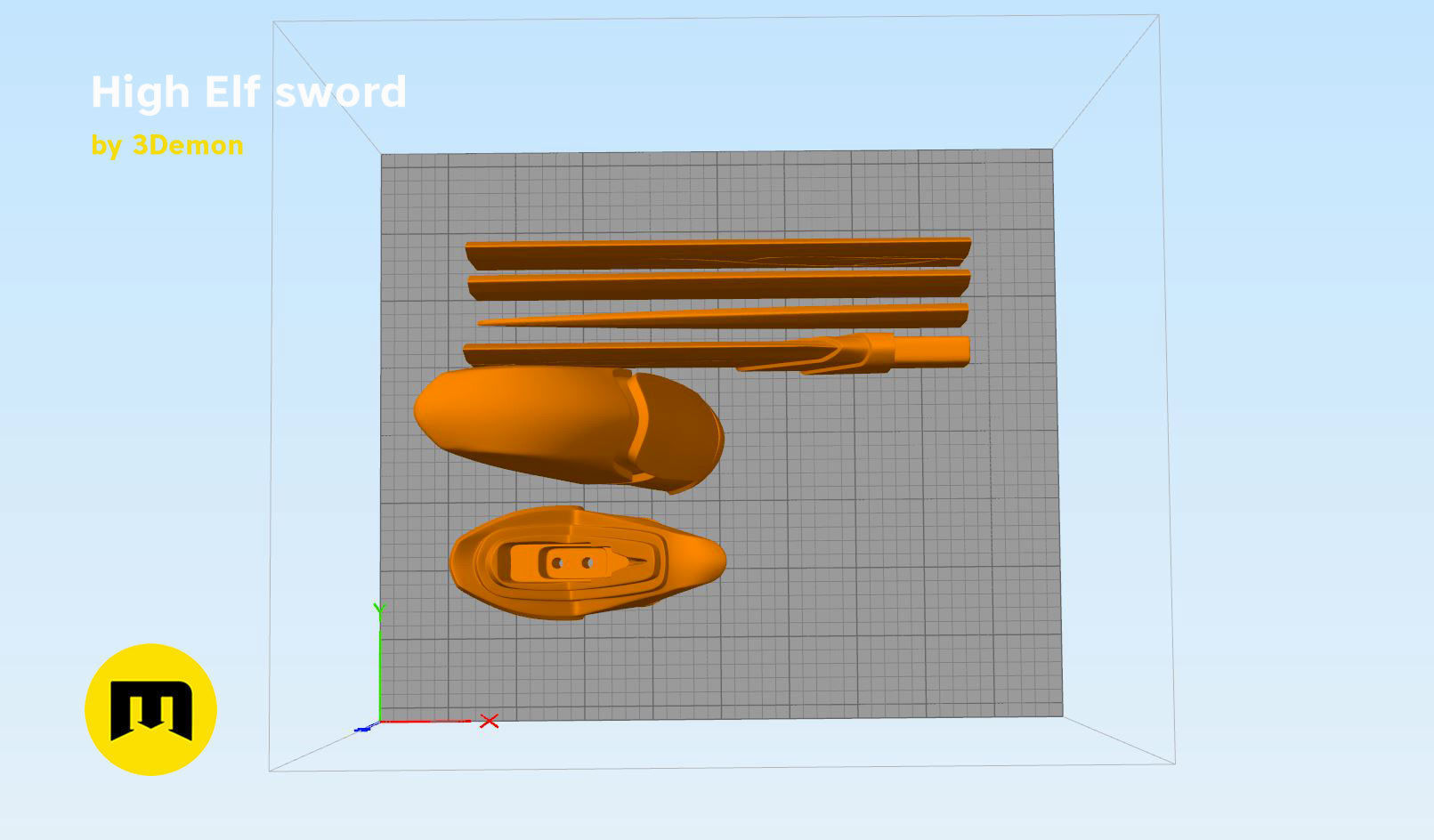Select the thin tapered blade tip piece
Image resolution: width=1434 pixels, height=840 pixels.
point(723,315)
